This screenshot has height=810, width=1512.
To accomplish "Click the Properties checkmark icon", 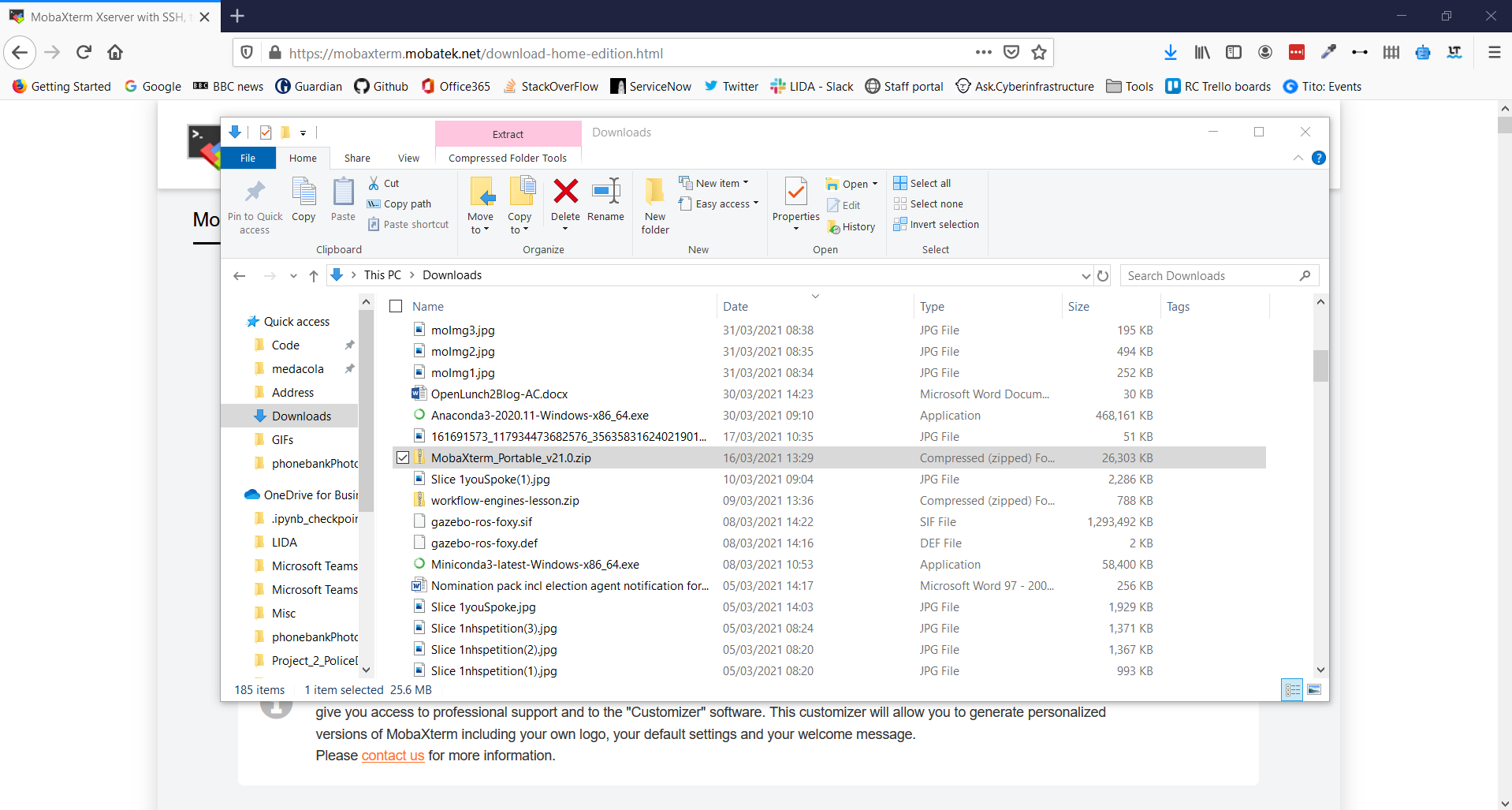I will 796,192.
